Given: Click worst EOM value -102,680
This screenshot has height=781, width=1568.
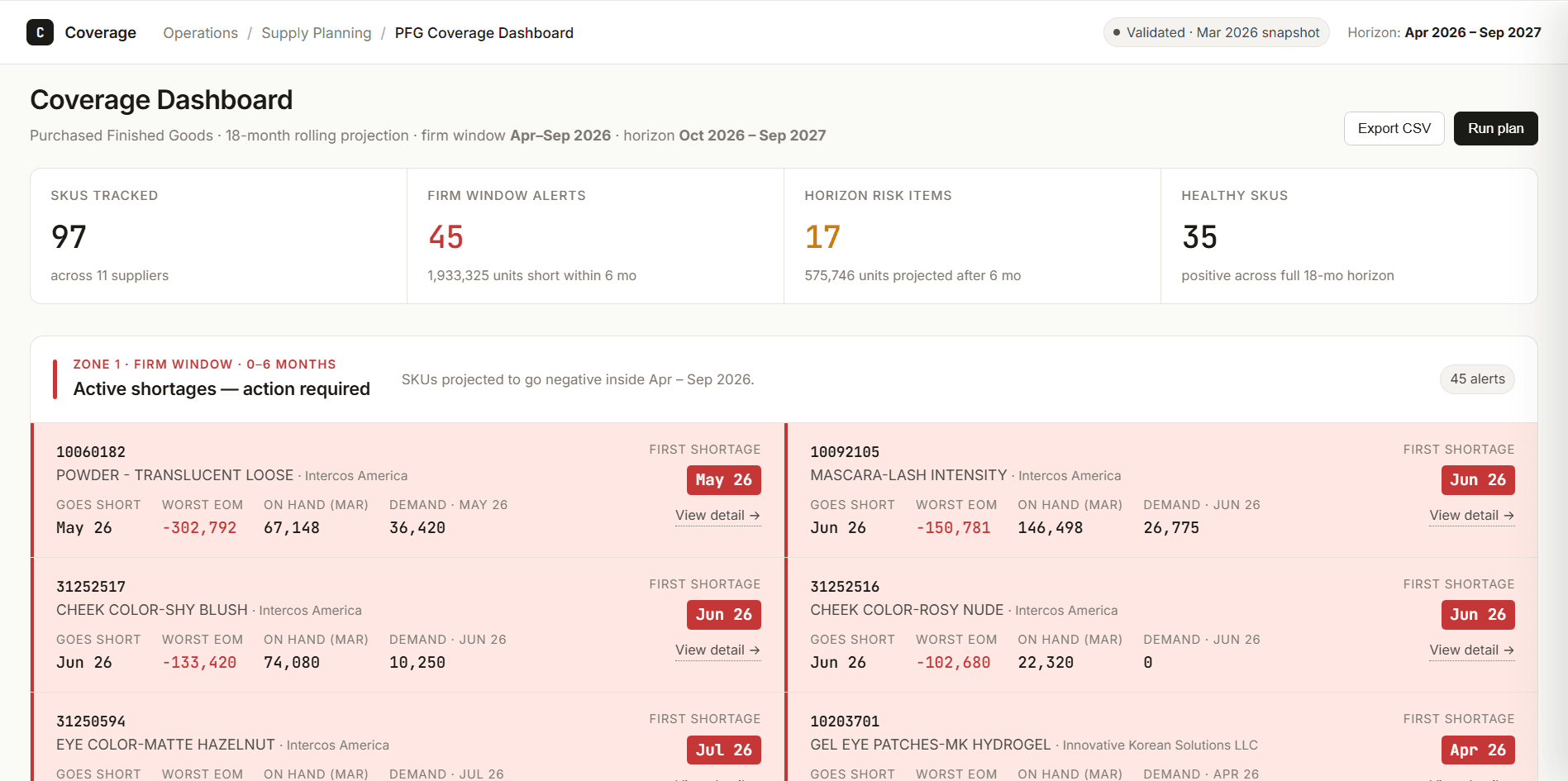Looking at the screenshot, I should 953,663.
